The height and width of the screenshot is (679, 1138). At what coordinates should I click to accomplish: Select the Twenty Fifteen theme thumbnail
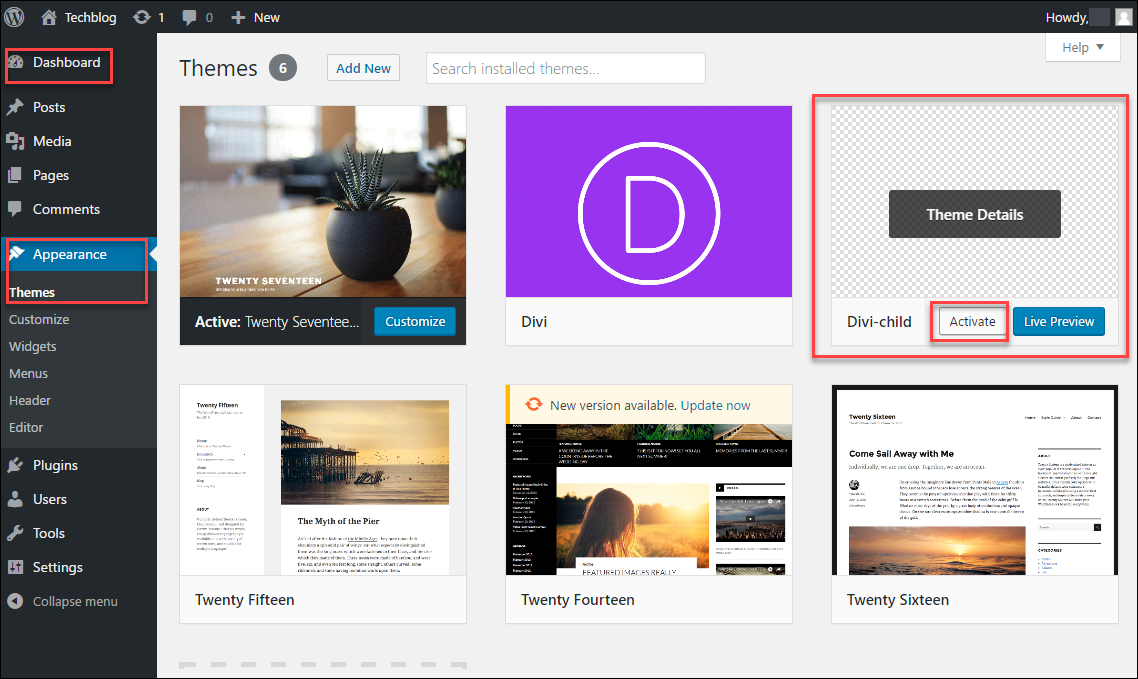click(x=323, y=480)
